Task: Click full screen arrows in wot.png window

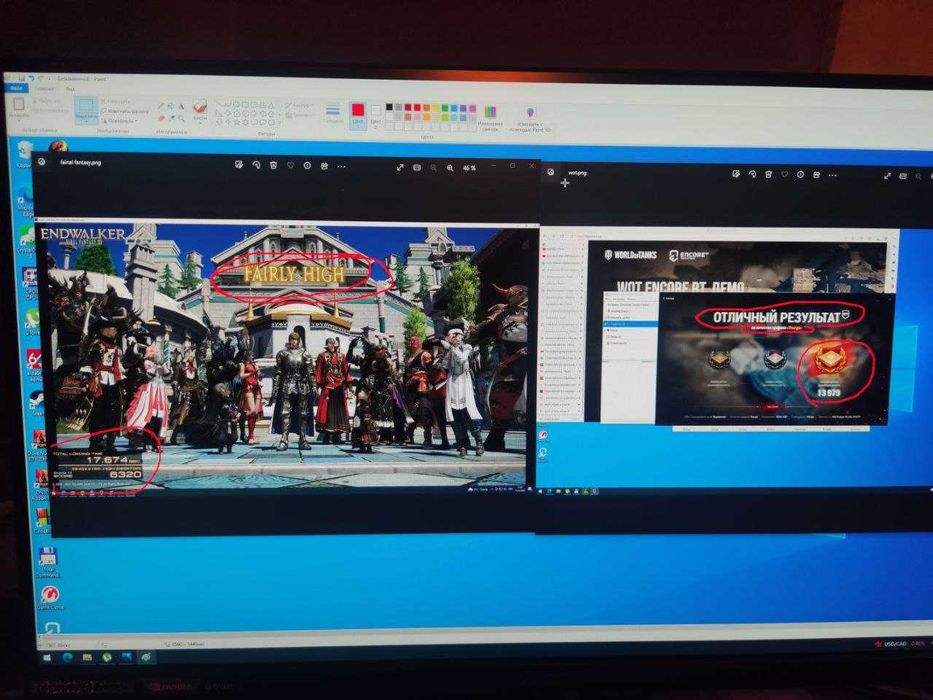Action: click(x=887, y=176)
